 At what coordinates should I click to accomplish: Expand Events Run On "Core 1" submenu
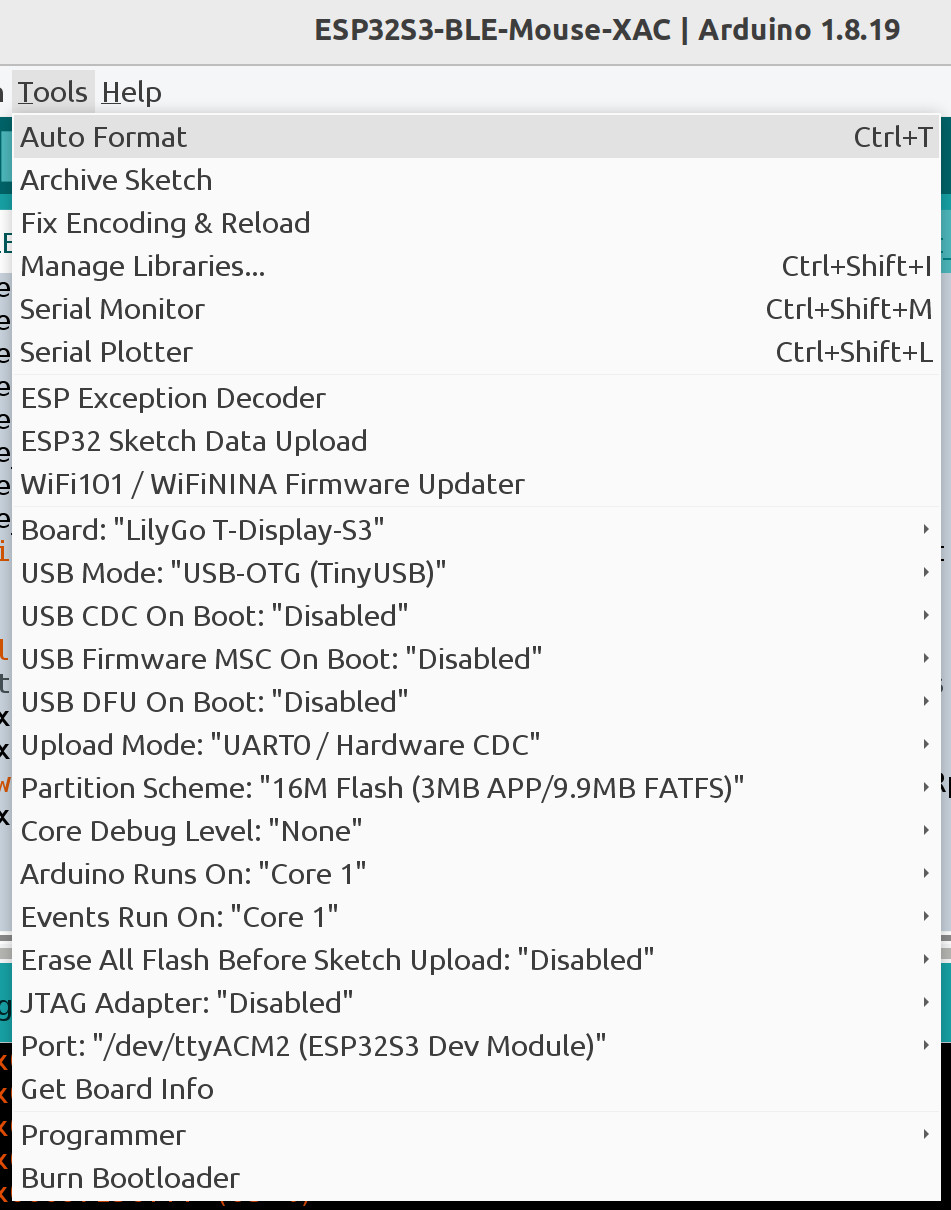476,917
